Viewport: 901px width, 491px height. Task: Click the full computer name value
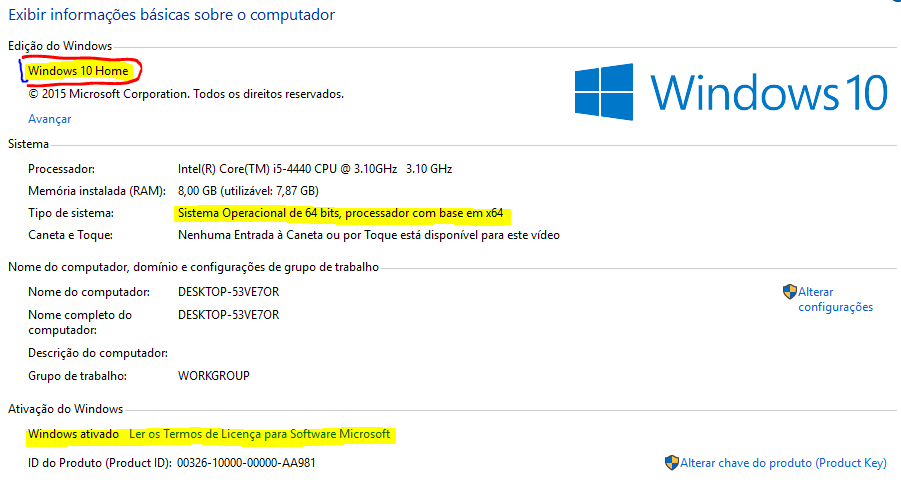point(229,315)
